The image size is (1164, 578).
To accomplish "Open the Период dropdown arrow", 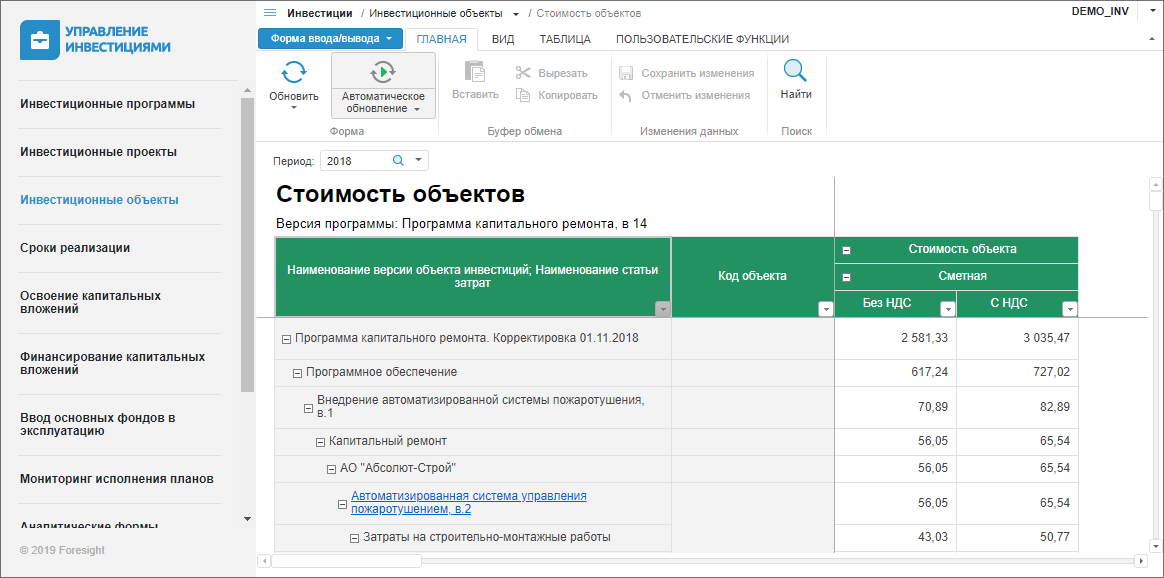I will (x=418, y=160).
